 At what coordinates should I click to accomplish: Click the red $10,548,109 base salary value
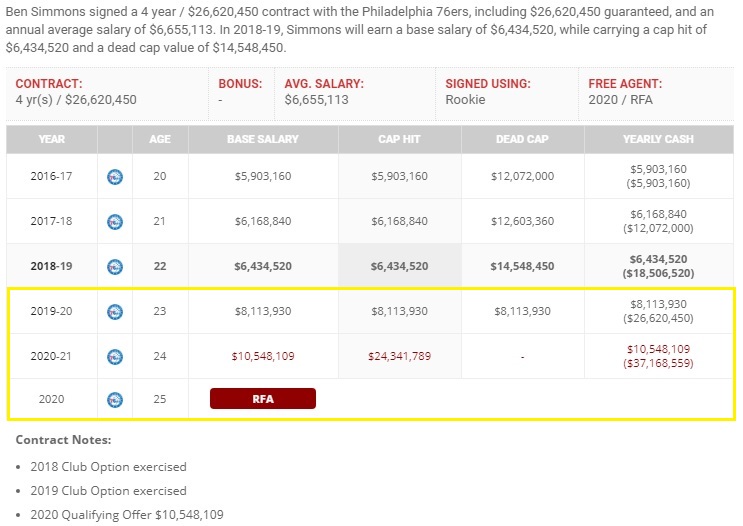point(262,356)
